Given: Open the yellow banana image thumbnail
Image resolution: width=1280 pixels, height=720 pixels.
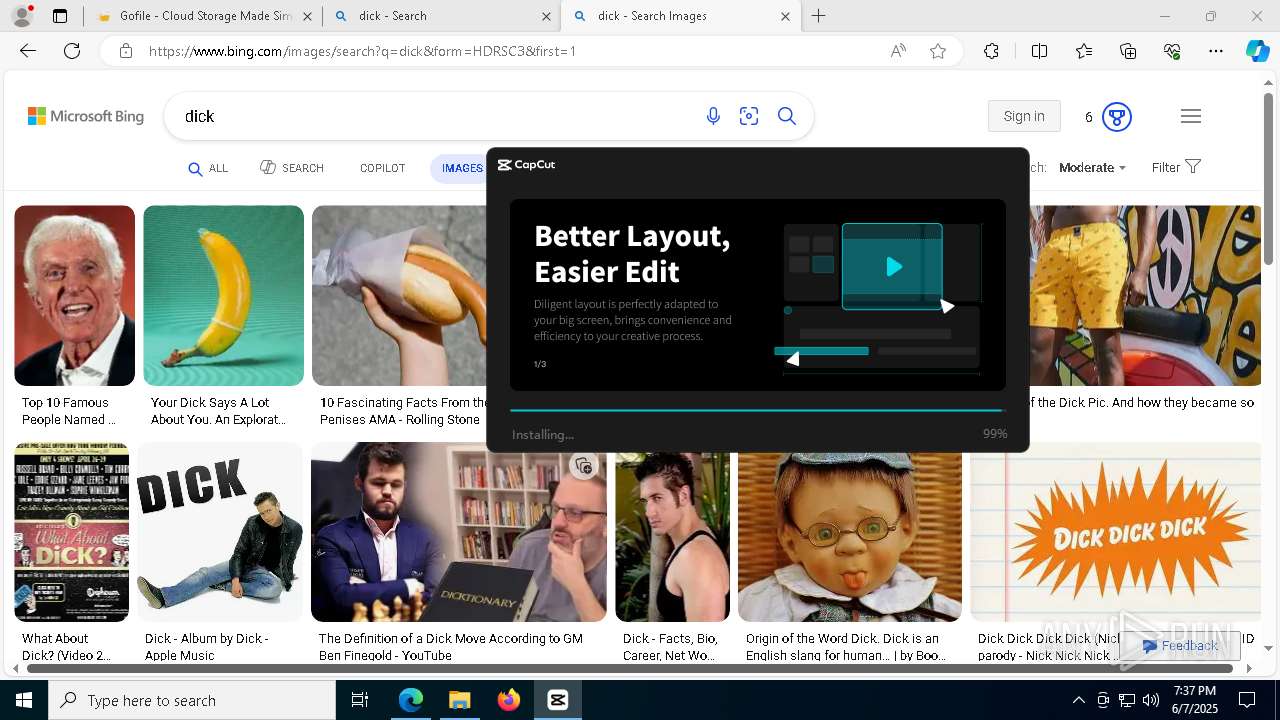Looking at the screenshot, I should click(223, 295).
